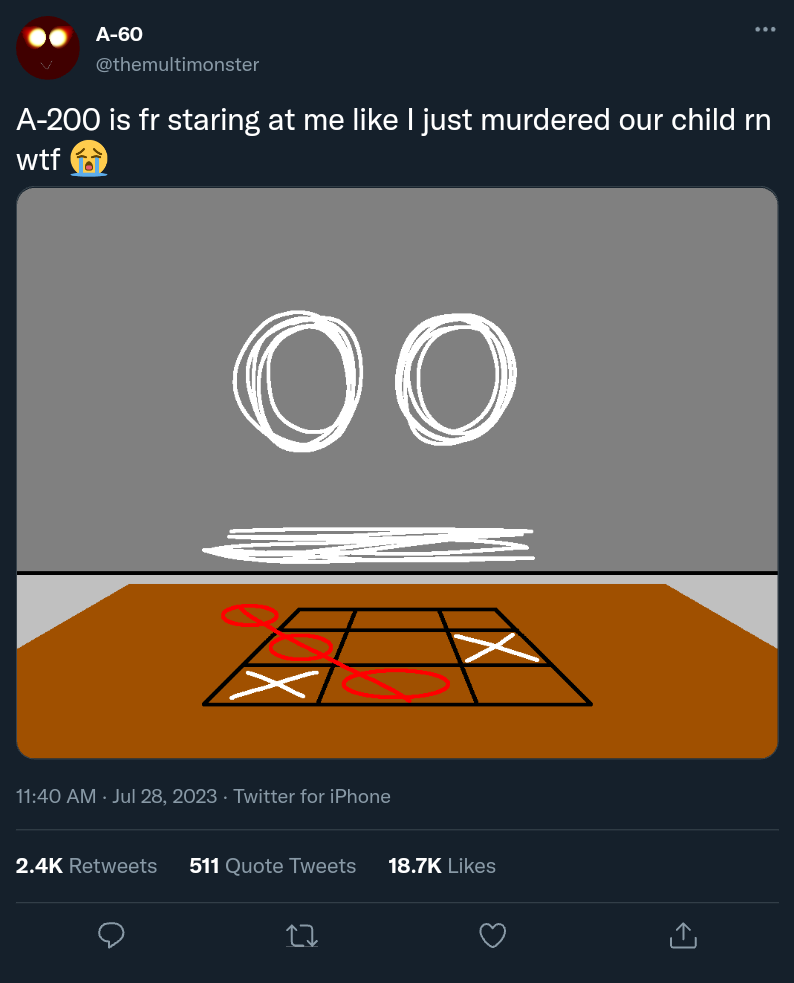View the 18.7K Likes list

(442, 866)
